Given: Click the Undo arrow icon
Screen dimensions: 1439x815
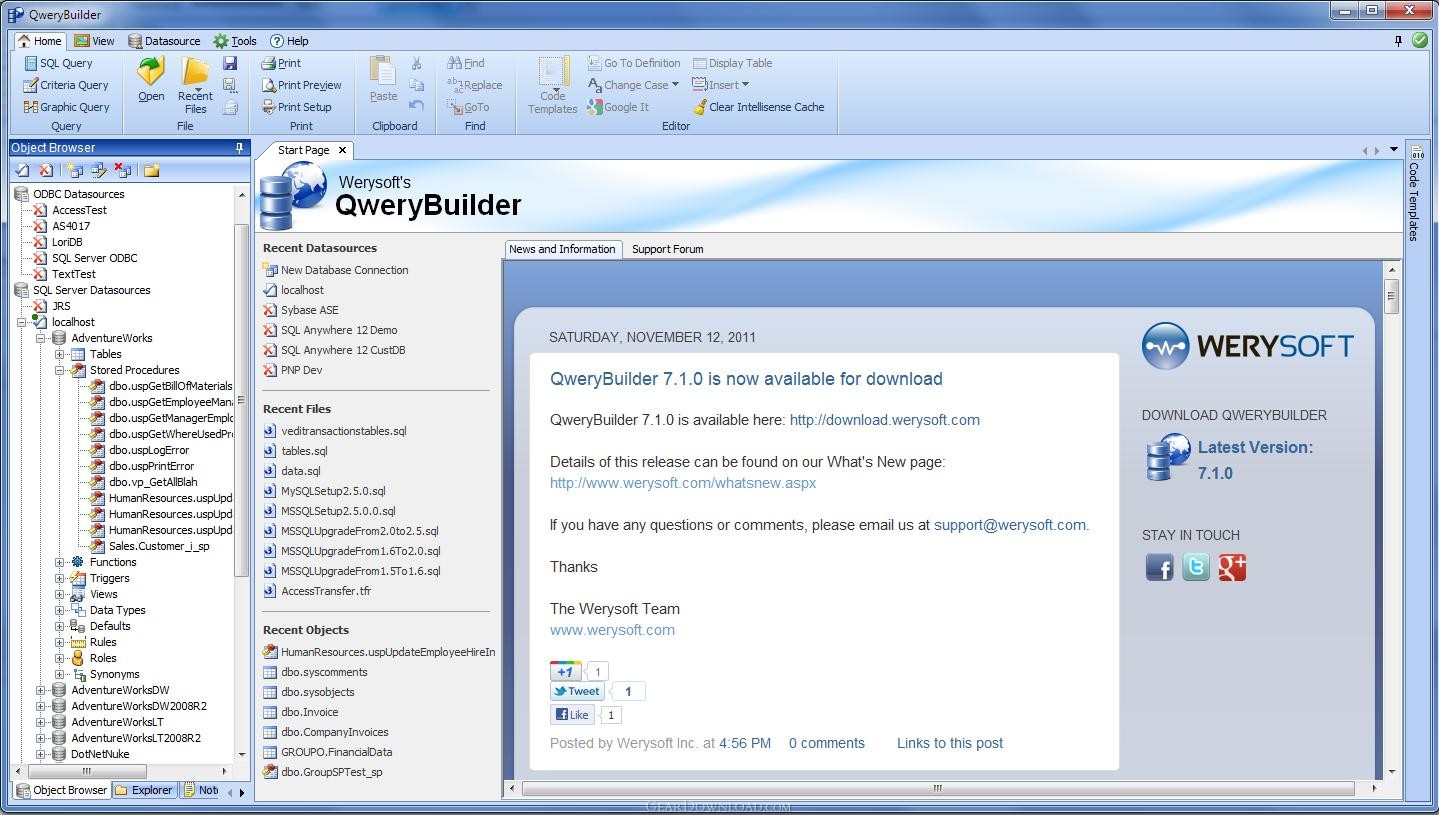Looking at the screenshot, I should coord(417,106).
